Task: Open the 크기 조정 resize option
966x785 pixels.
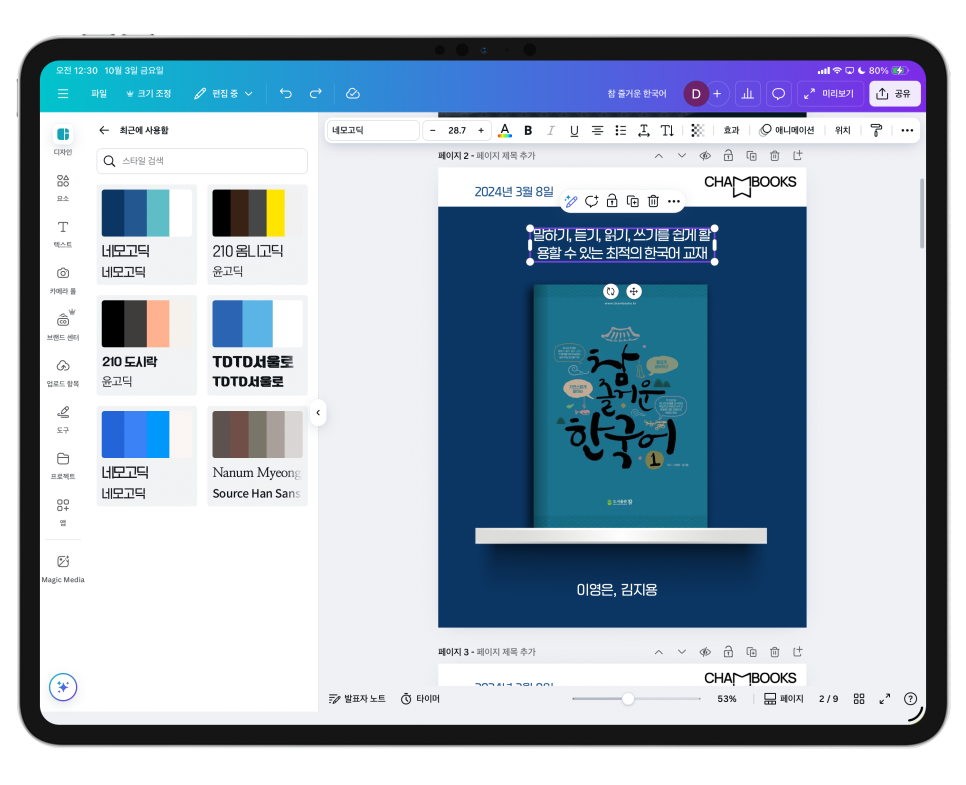Action: (x=148, y=94)
